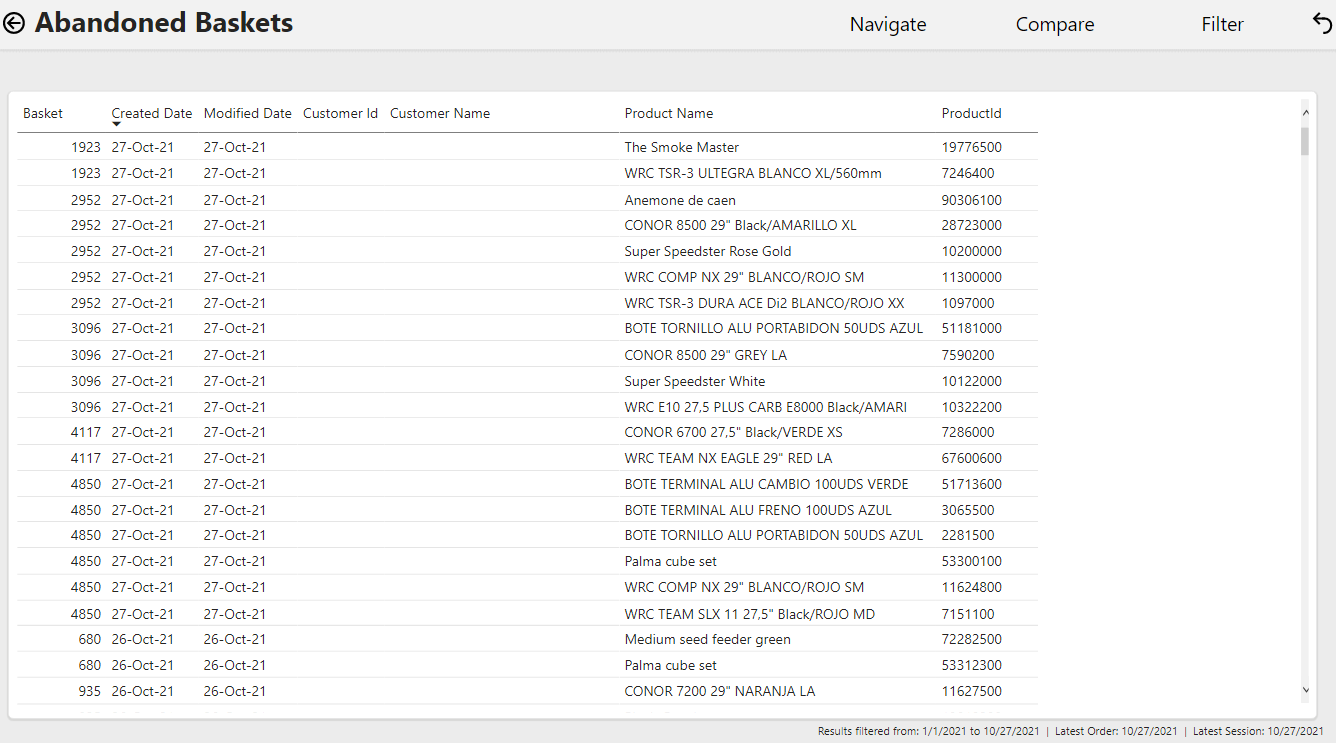The width and height of the screenshot is (1336, 743).
Task: Sort by the Product Name column header
Action: click(669, 113)
